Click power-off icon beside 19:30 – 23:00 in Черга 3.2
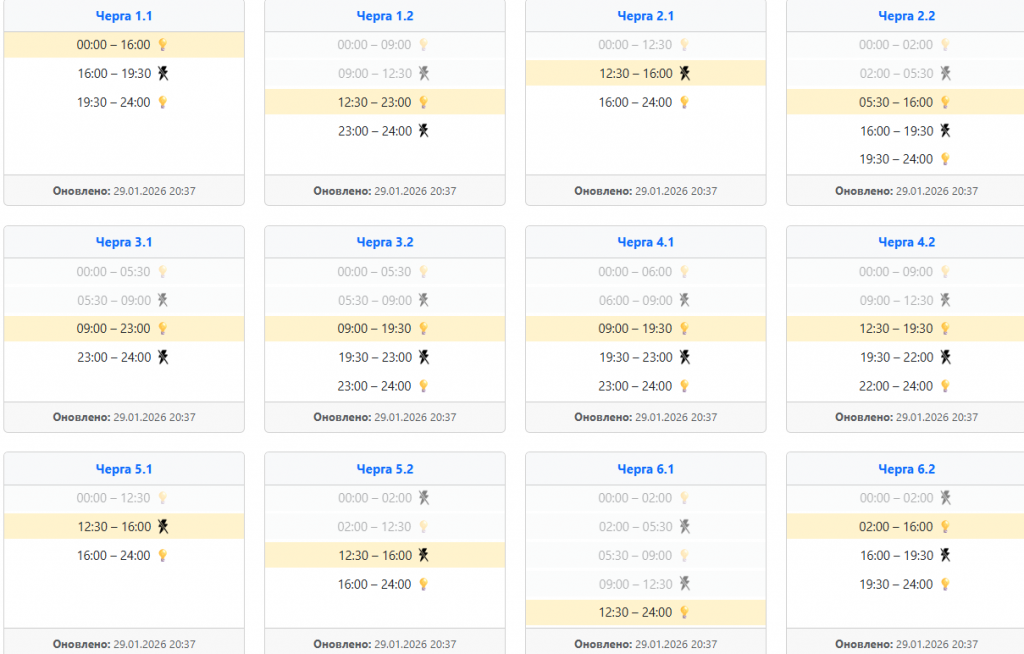The height and width of the screenshot is (654, 1024). 424,357
